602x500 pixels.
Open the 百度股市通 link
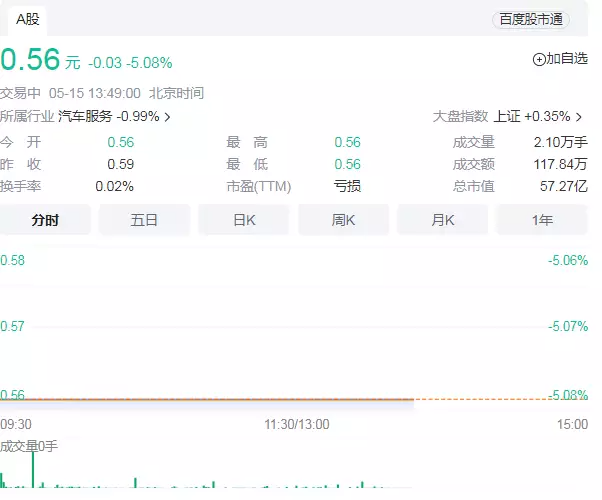coord(531,20)
